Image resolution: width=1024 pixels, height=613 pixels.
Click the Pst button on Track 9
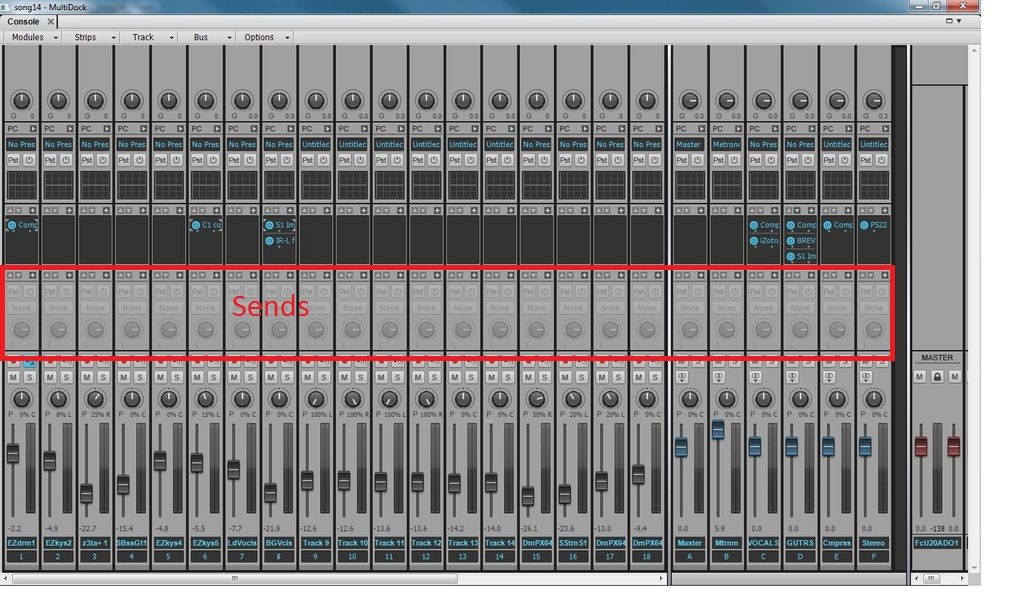point(307,160)
